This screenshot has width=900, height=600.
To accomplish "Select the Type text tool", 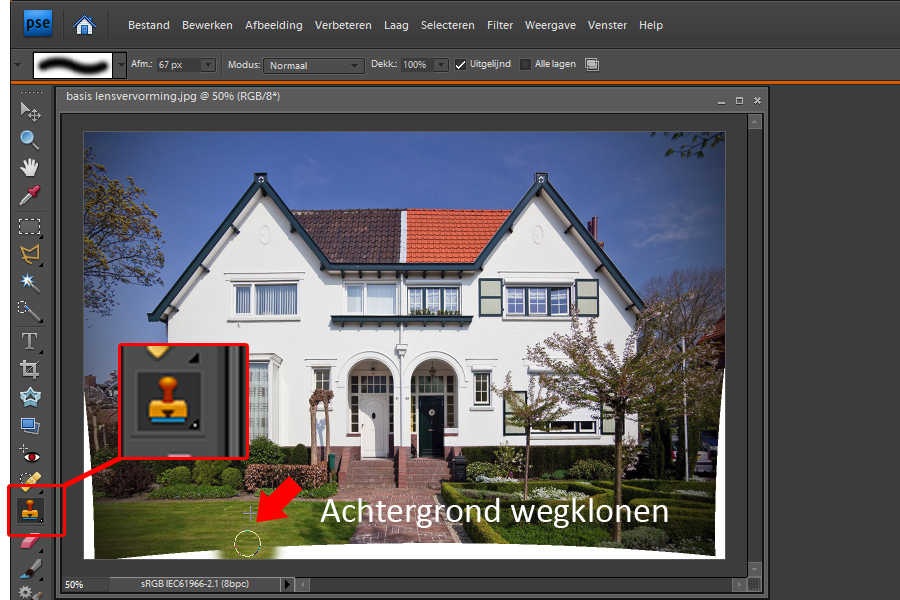I will point(30,341).
